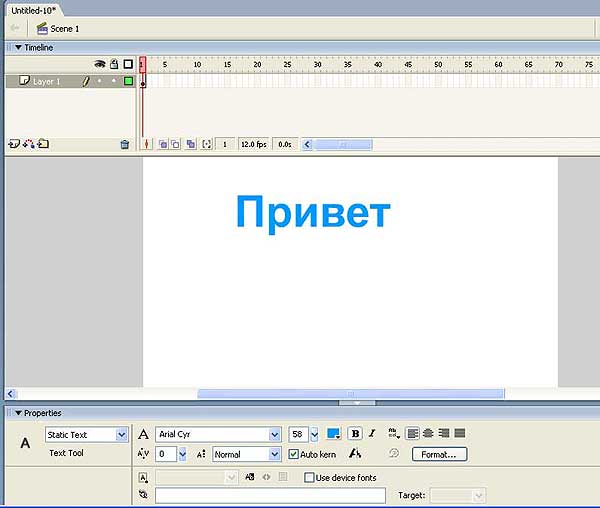The height and width of the screenshot is (508, 600).
Task: Click the timeline scroll left arrow
Action: (307, 145)
